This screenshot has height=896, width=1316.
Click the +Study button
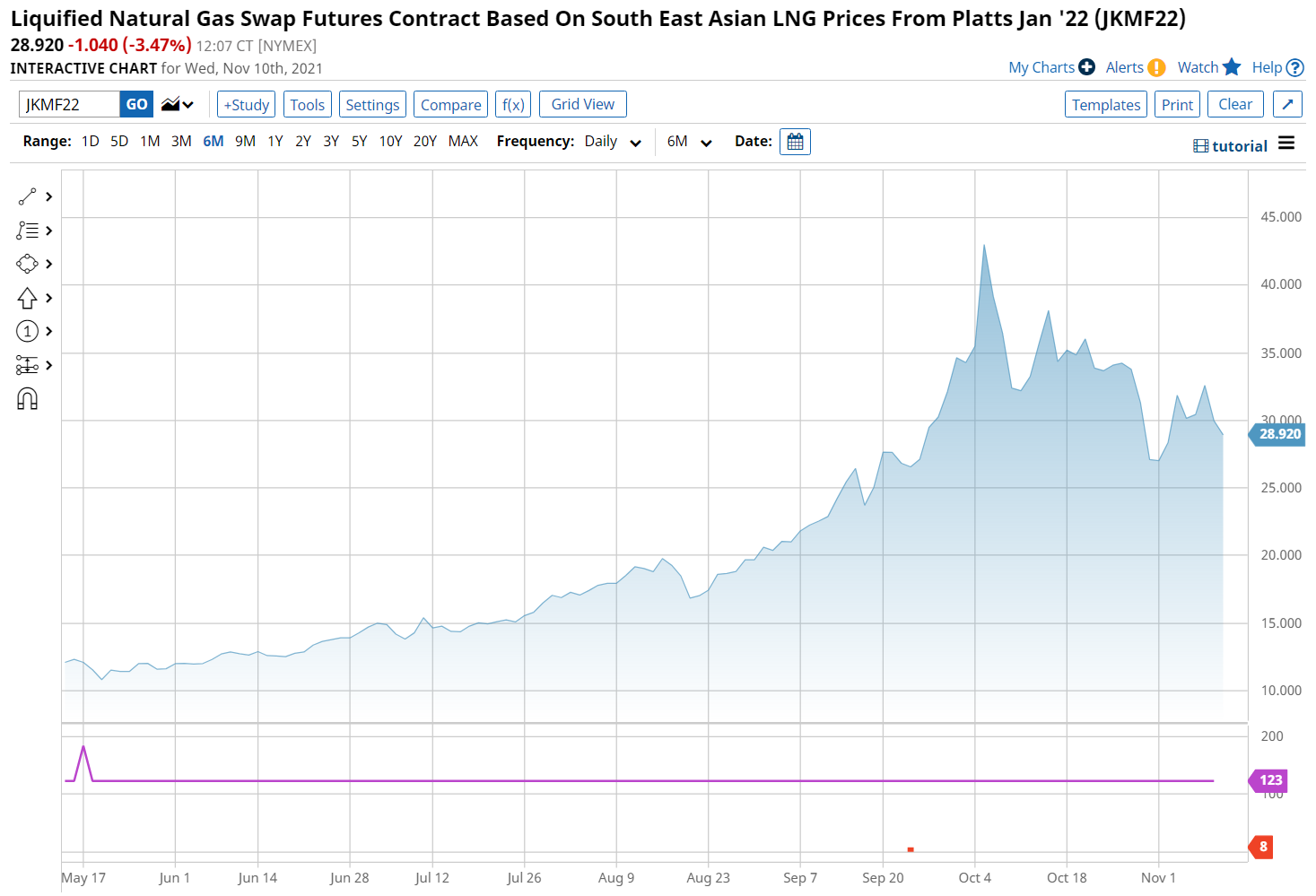pos(247,105)
